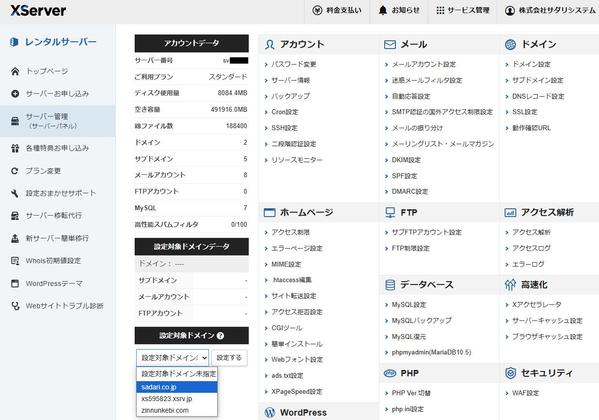The width and height of the screenshot is (599, 420).
Task: Click the plus icon for サーバーお申し込み
Action: point(15,94)
